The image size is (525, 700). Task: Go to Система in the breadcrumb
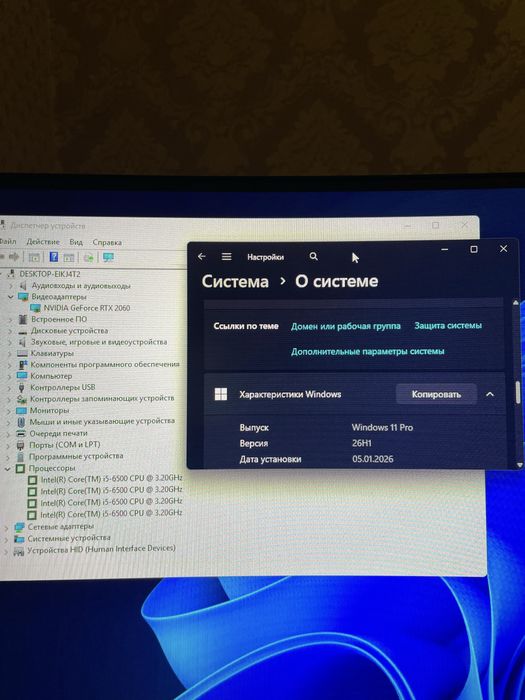235,281
